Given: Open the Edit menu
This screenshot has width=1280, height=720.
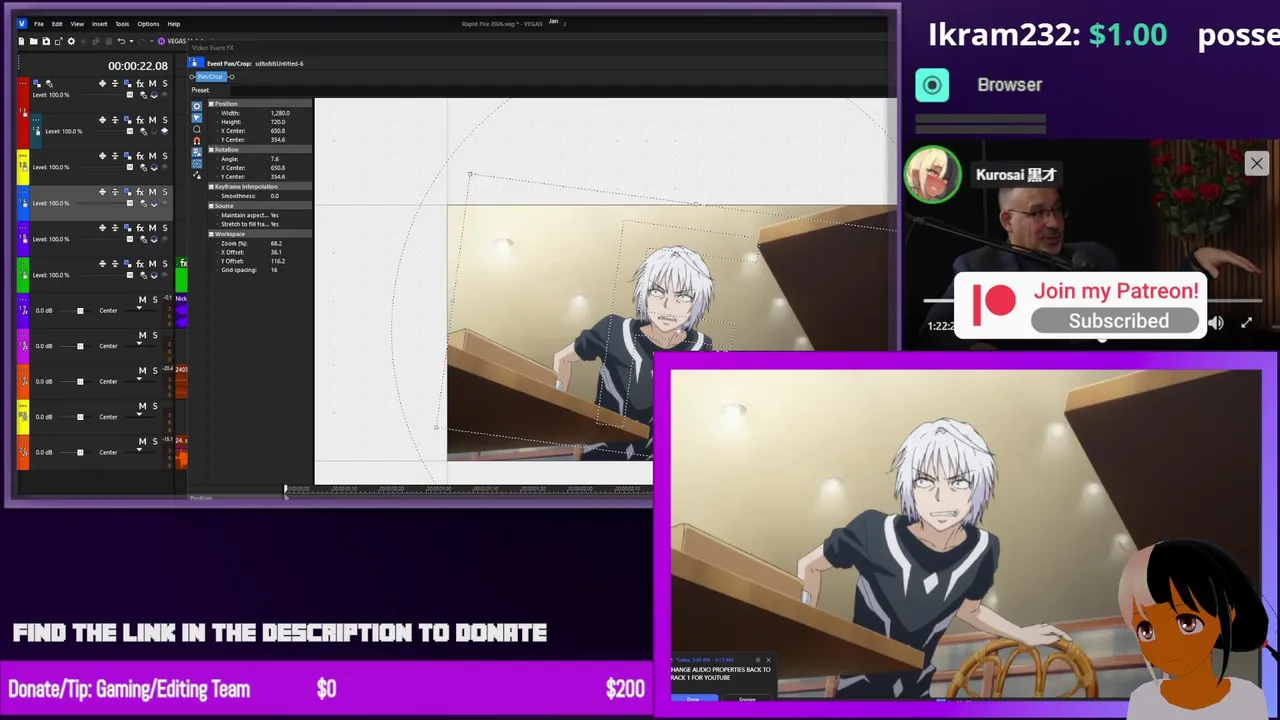Looking at the screenshot, I should [57, 24].
